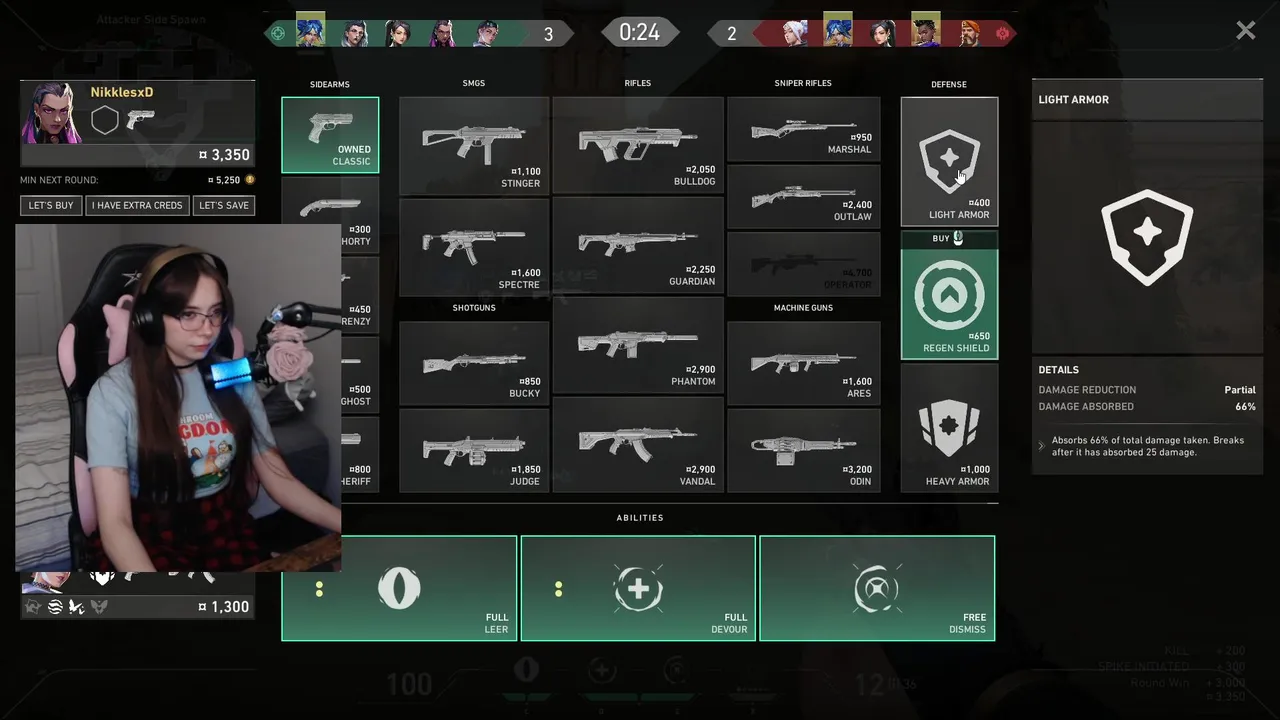1280x720 pixels.
Task: Buy the Ghost sidearm
Action: (359, 375)
